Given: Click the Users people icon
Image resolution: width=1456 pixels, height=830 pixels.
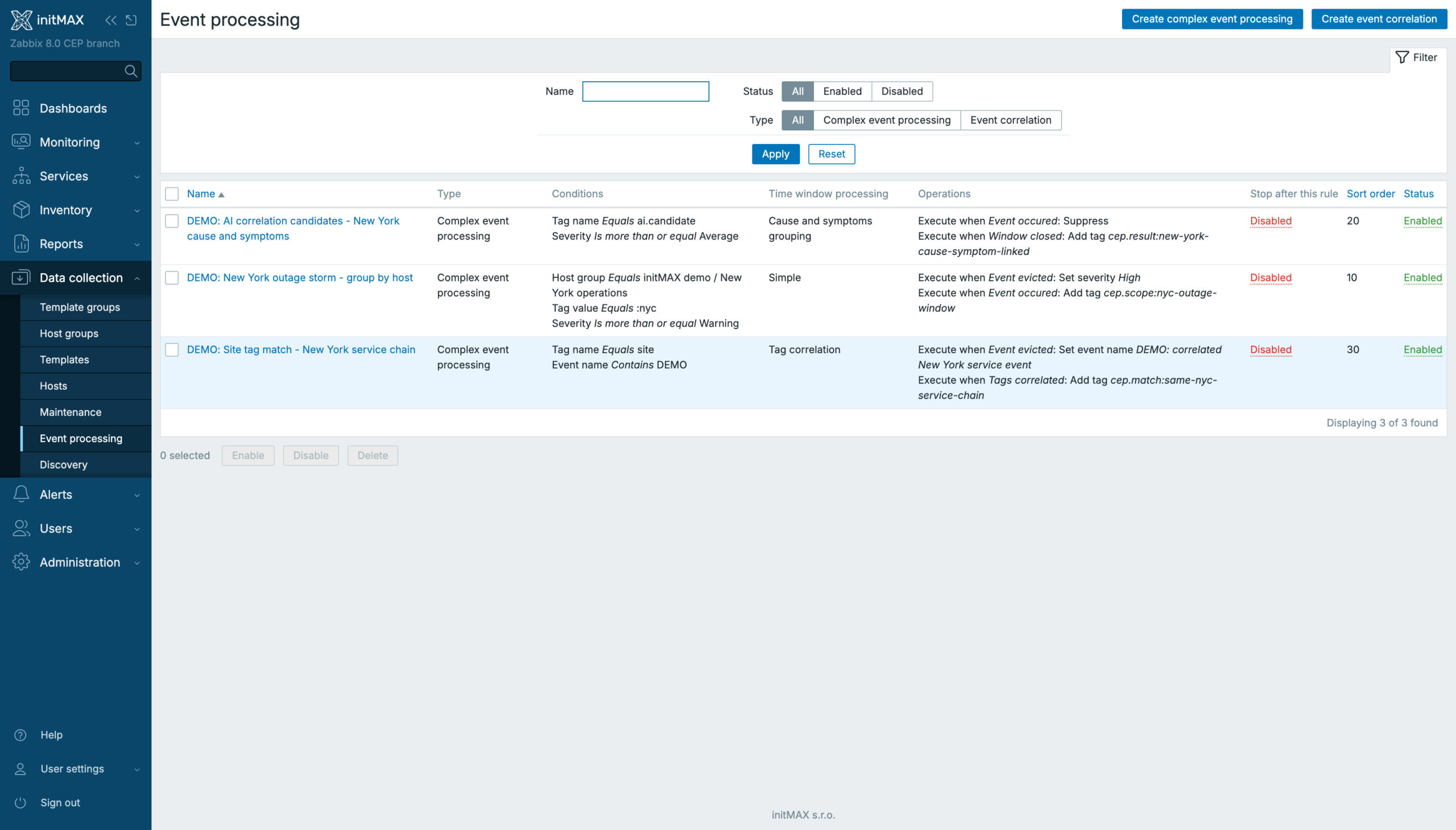Looking at the screenshot, I should (x=21, y=528).
